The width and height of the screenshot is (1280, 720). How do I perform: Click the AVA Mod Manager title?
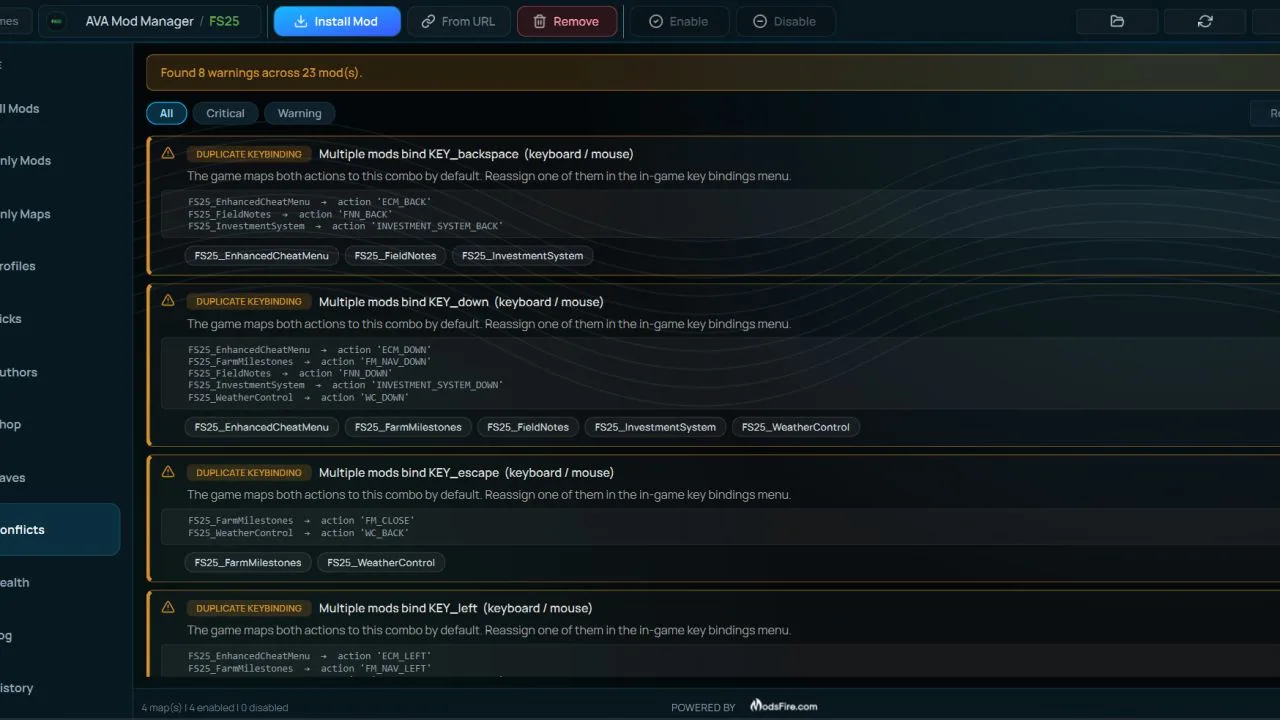tap(139, 21)
